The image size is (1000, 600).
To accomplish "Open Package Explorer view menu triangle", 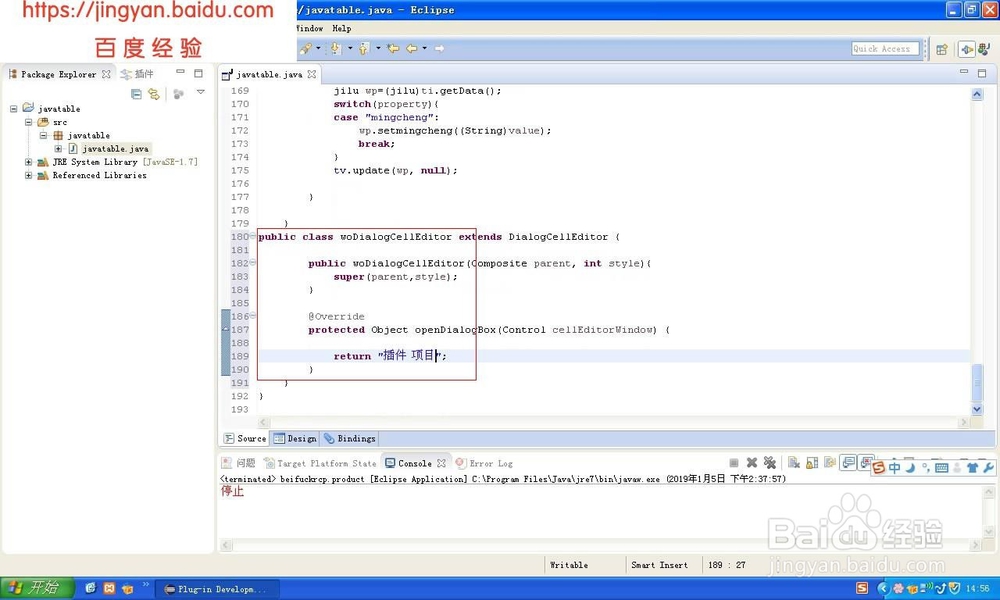I will click(x=201, y=92).
